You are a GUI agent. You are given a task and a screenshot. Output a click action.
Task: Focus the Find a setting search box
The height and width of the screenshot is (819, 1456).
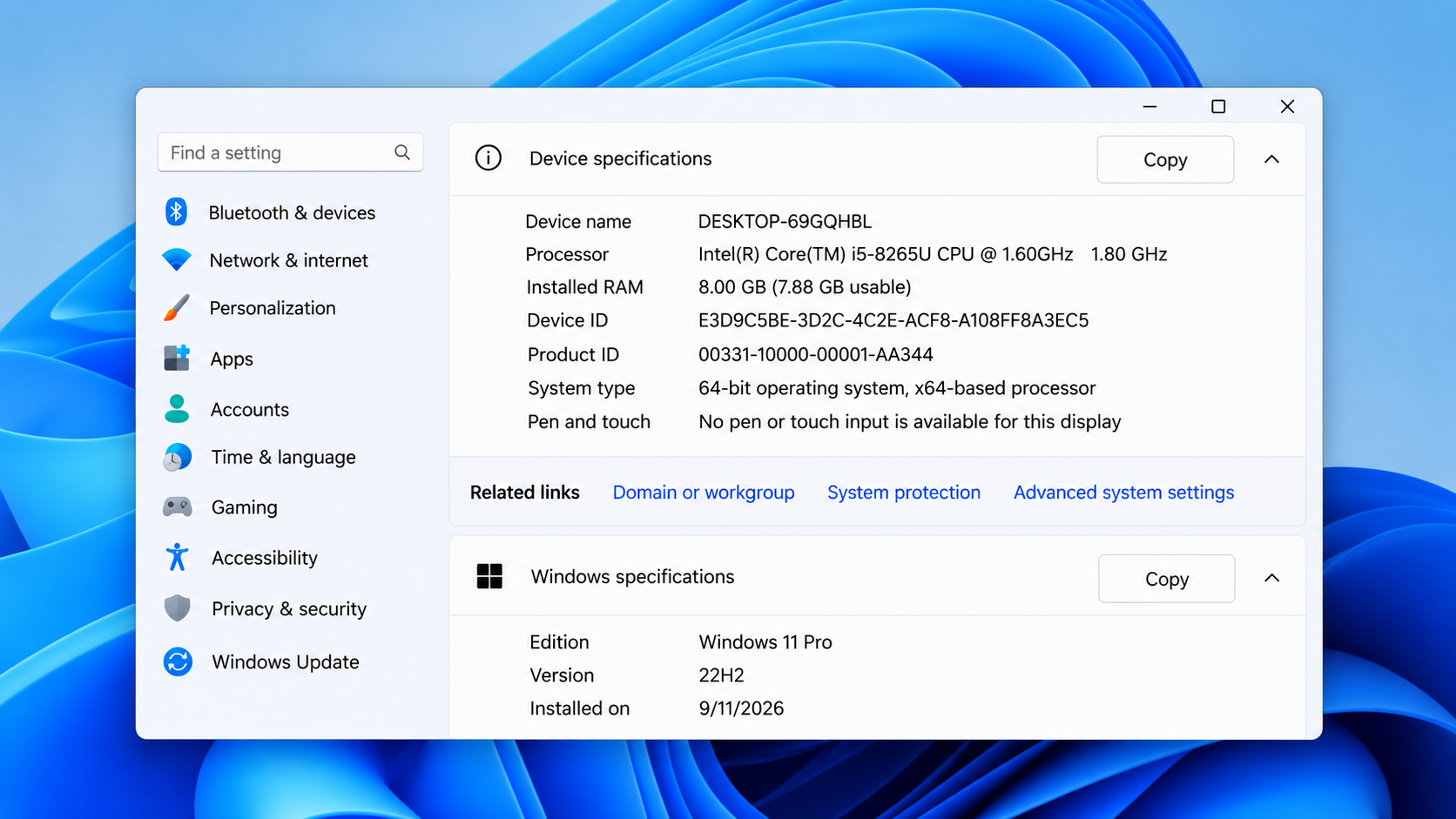coord(290,152)
